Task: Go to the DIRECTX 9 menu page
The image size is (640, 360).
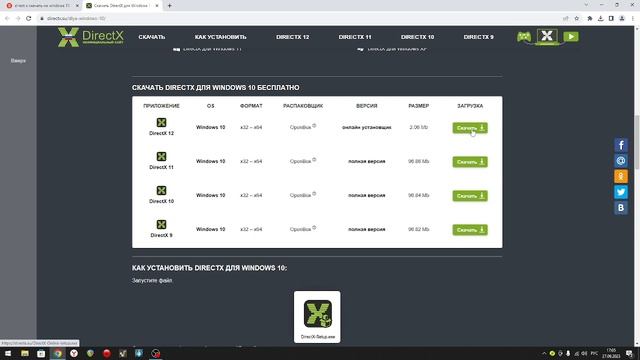Action: 478,37
